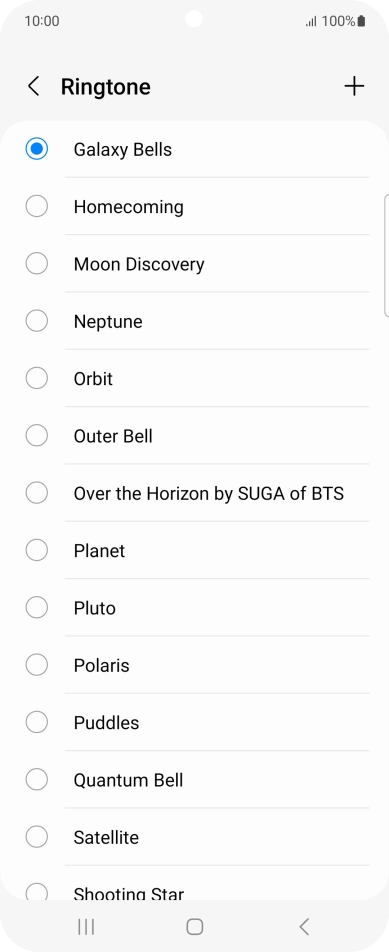
Task: Select the Orbit radio button
Action: click(36, 378)
